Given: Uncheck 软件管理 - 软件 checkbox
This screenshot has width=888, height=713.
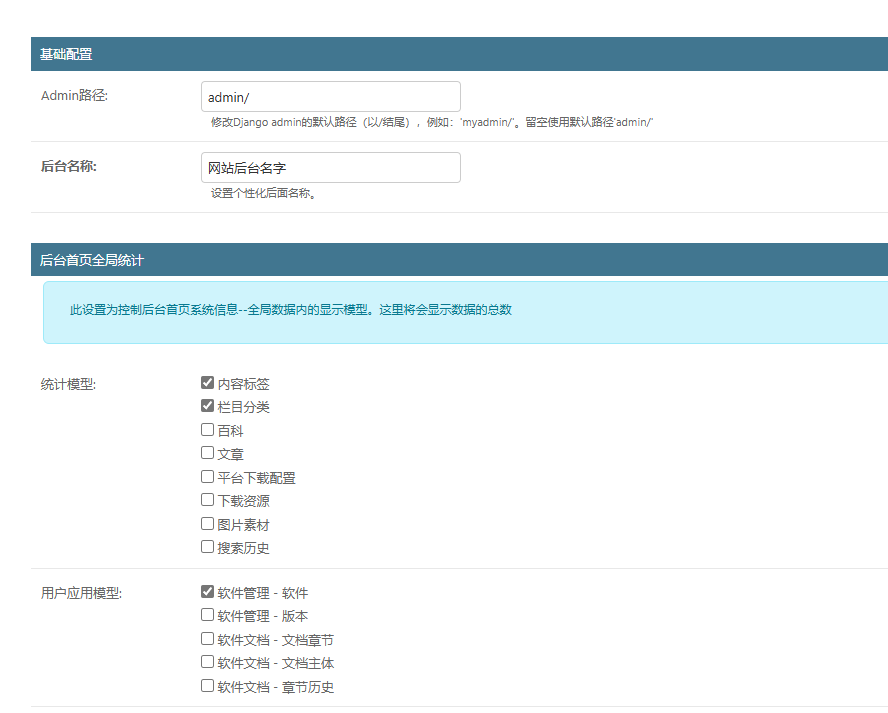Looking at the screenshot, I should point(207,592).
